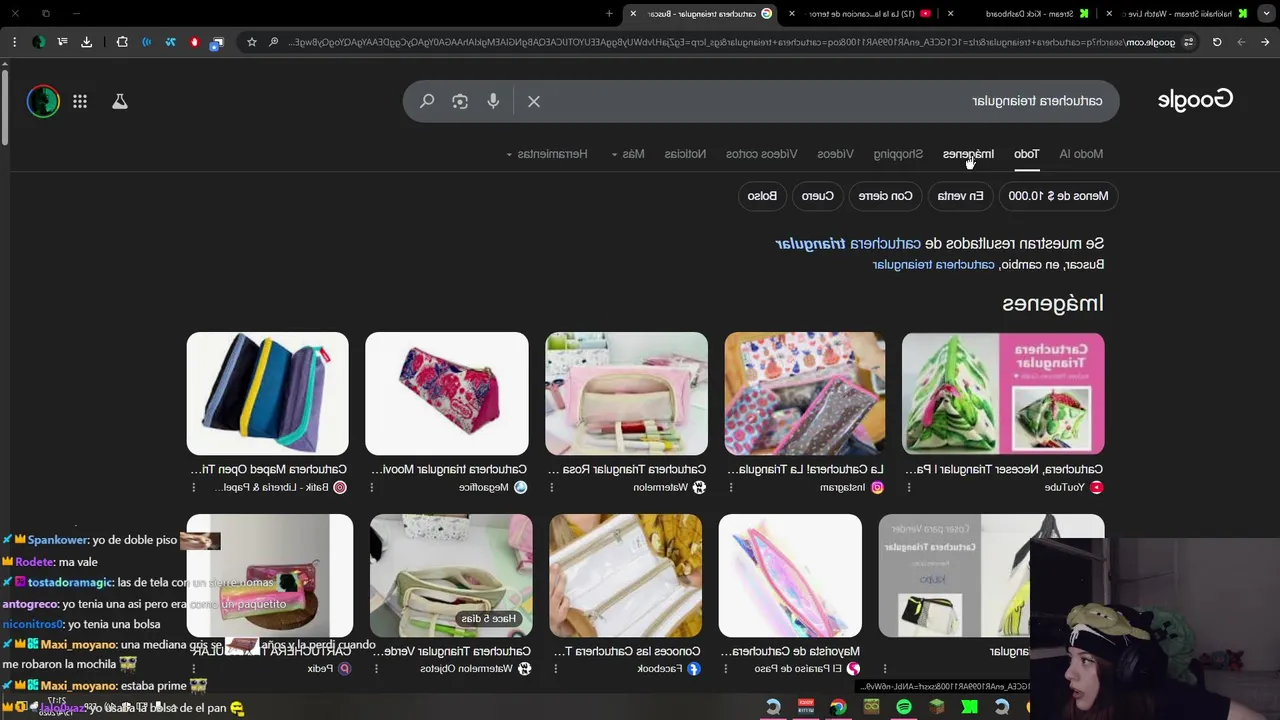Screen dimensions: 1280x720
Task: Clear the search box with the X
Action: [534, 101]
